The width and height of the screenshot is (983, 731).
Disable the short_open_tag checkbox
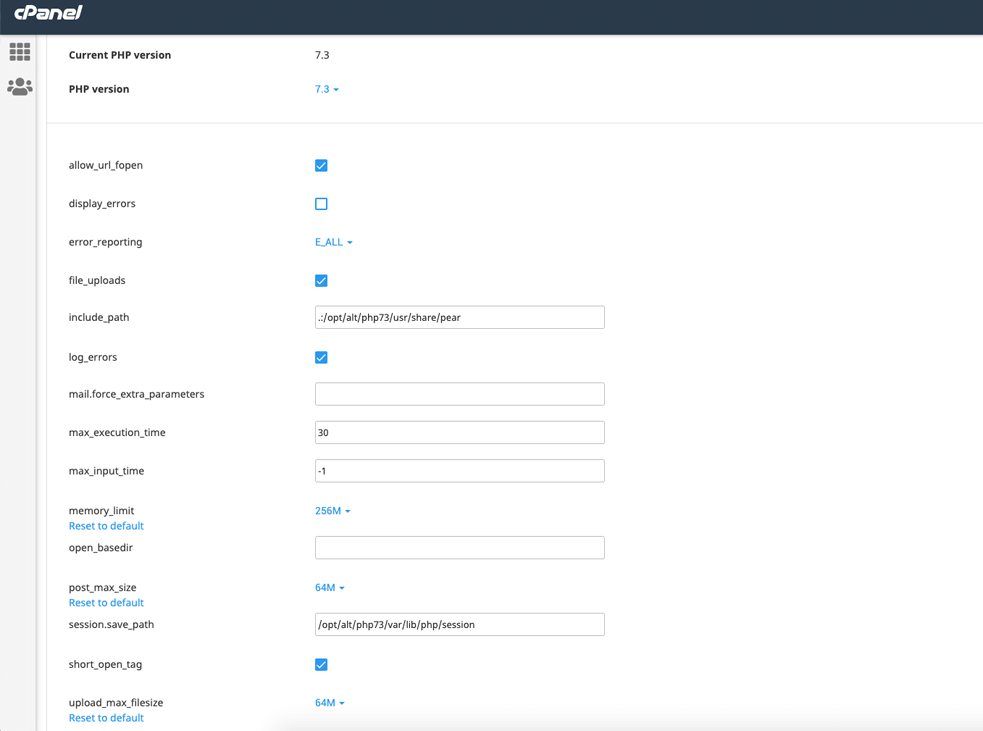click(321, 664)
